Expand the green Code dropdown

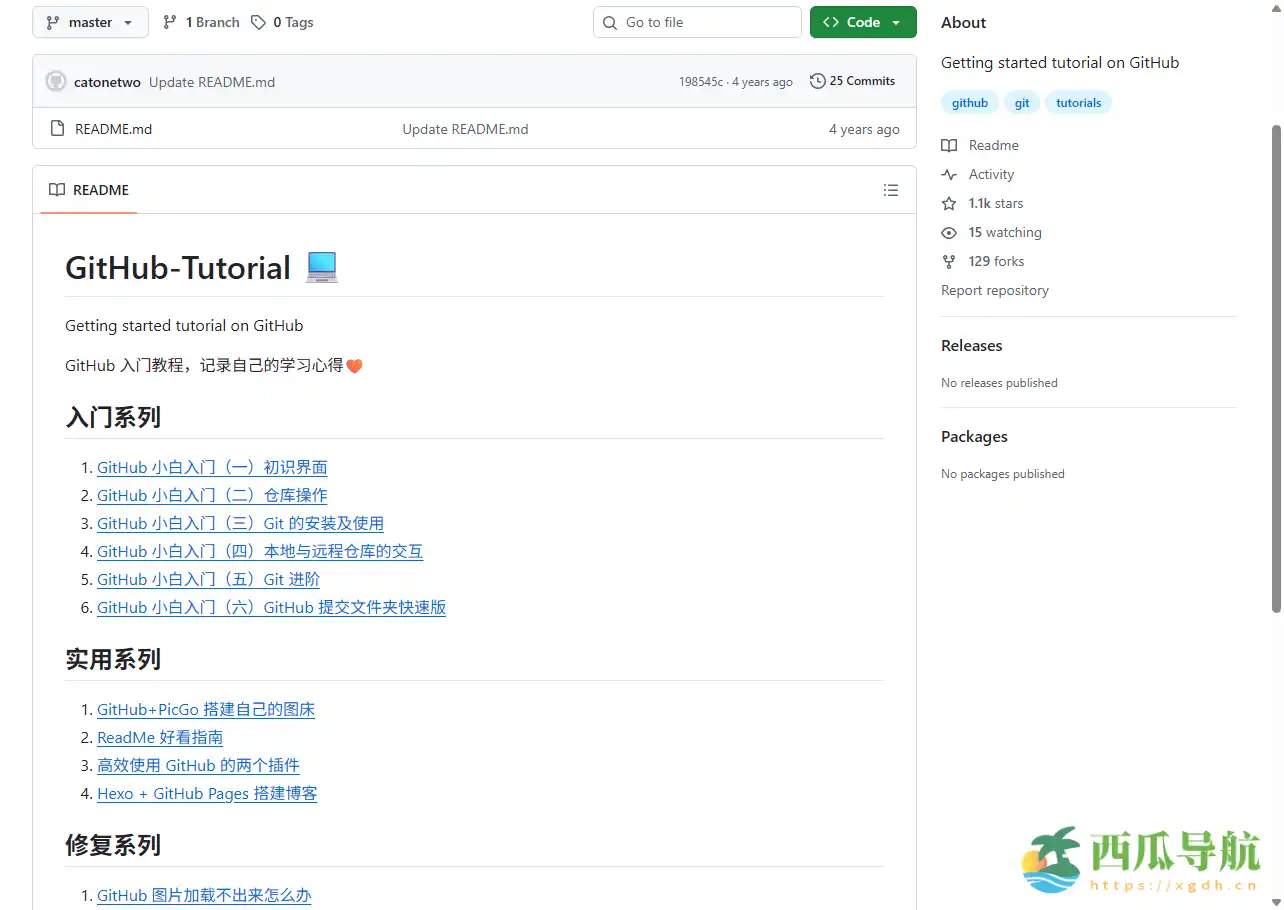click(x=862, y=21)
